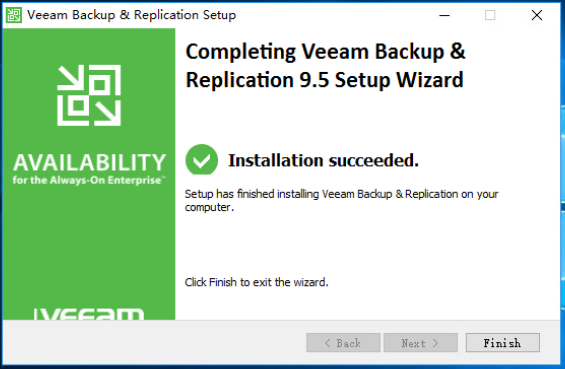Click the disabled maximize window button
This screenshot has width=565, height=369.
pyautogui.click(x=490, y=15)
